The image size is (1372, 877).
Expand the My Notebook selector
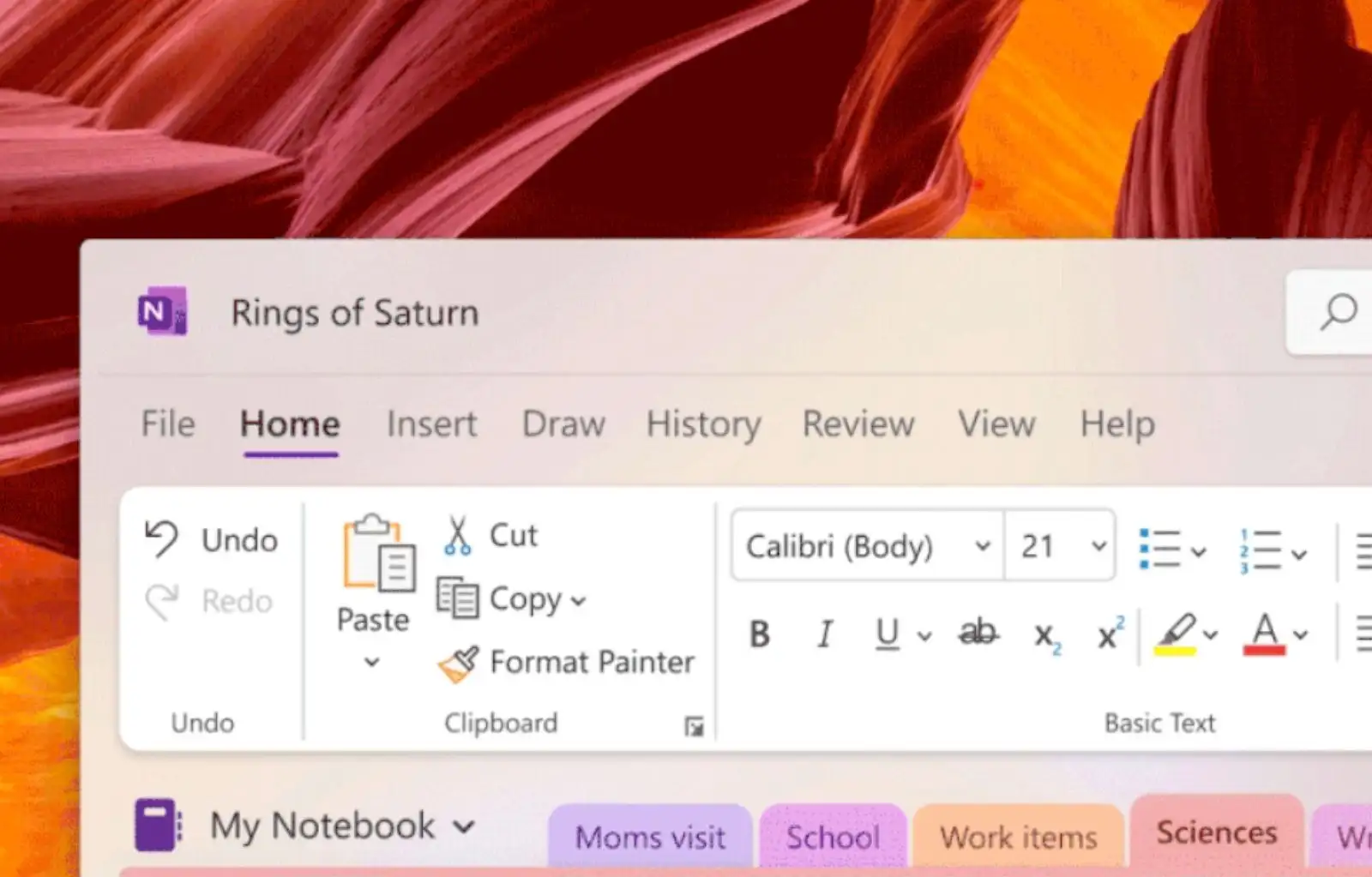click(463, 826)
